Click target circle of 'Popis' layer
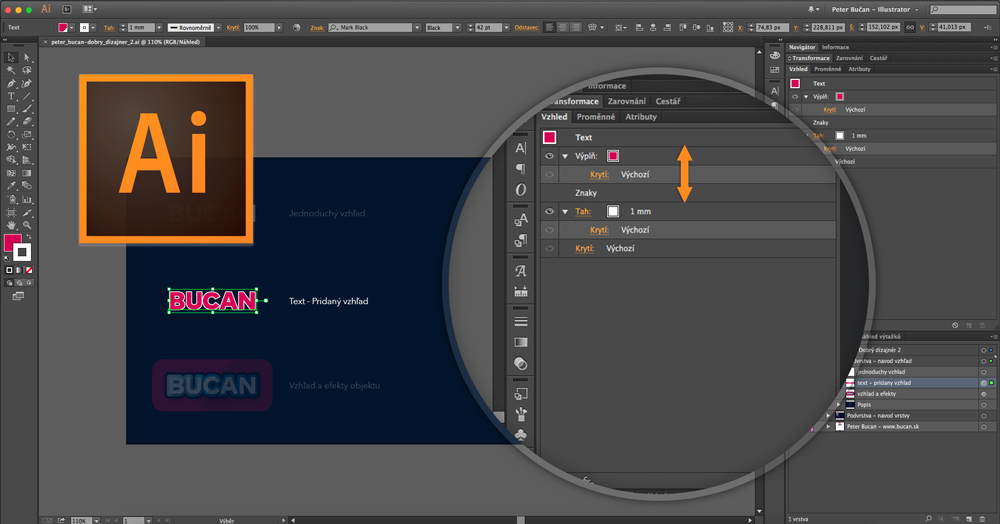This screenshot has height=524, width=1000. [983, 405]
